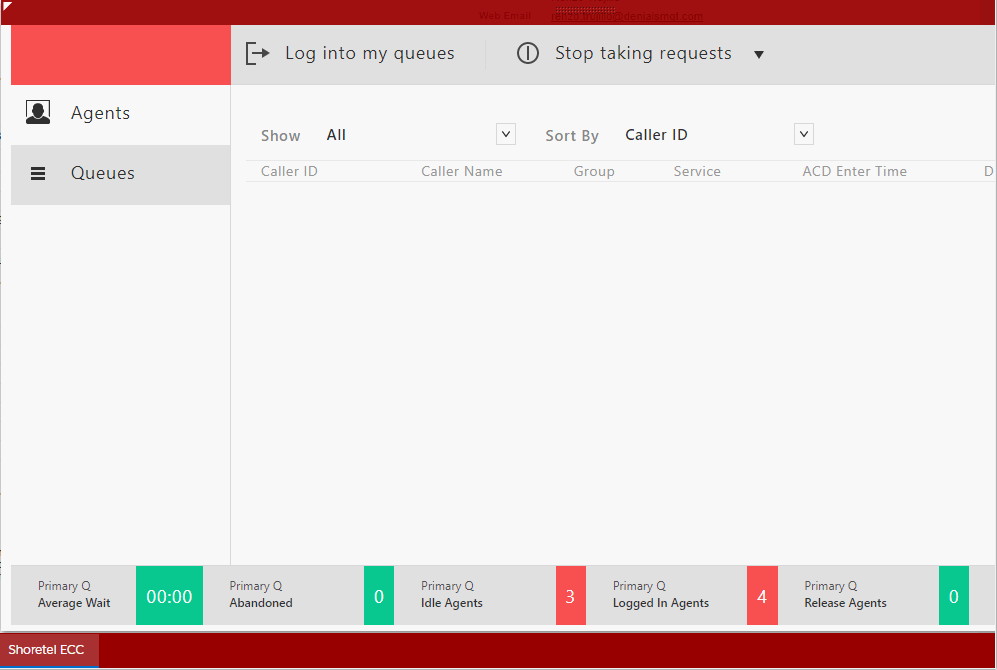
Task: Click the Agents person icon
Action: (x=38, y=113)
